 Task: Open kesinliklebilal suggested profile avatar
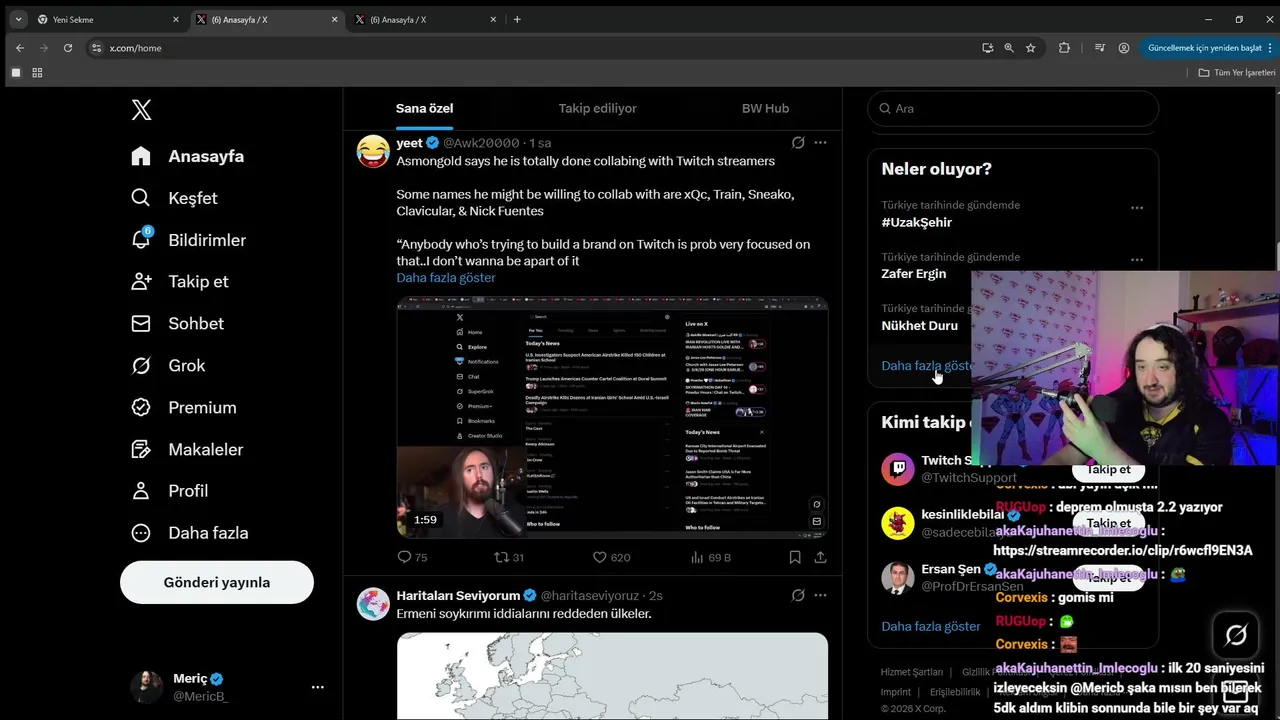pos(897,523)
